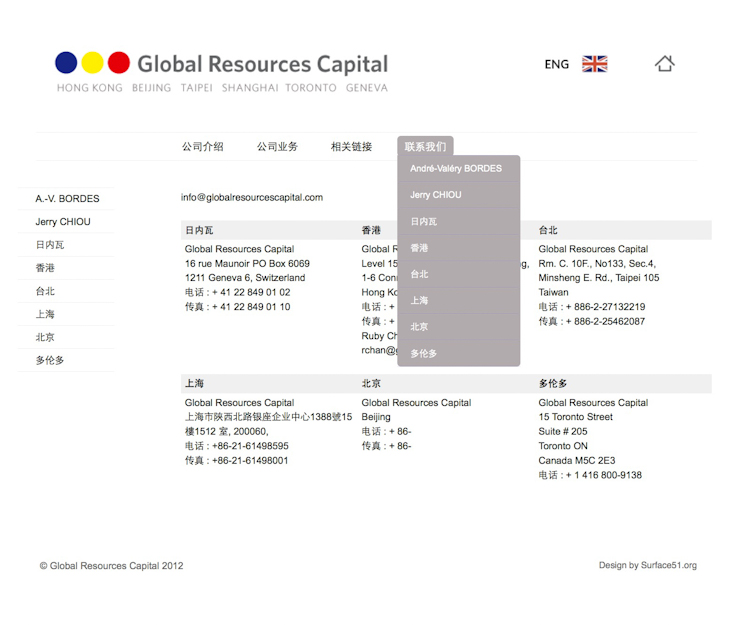Click the 1211 Geneva 6, Switzerland line
The width and height of the screenshot is (740, 627).
245,277
